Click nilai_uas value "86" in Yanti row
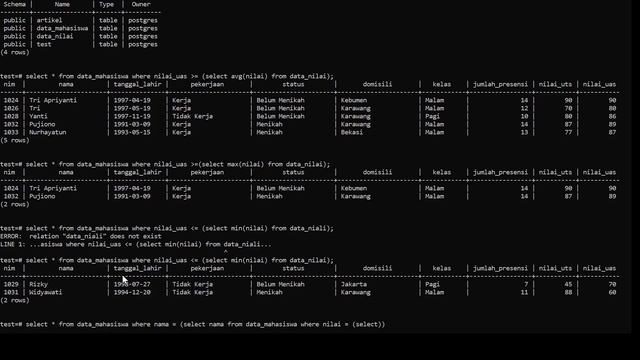 [x=612, y=116]
